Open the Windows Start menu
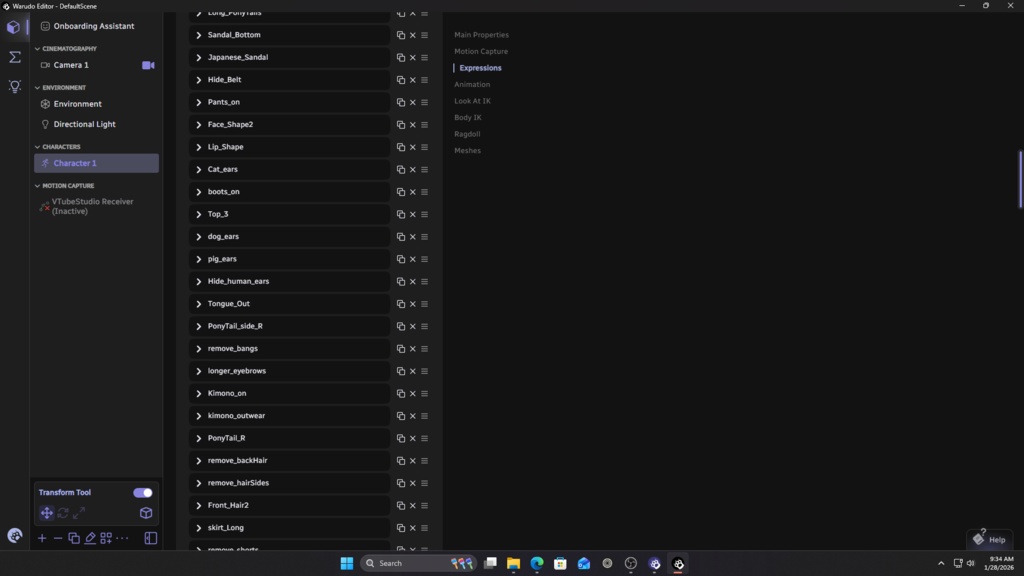The image size is (1024, 576). pyautogui.click(x=347, y=563)
